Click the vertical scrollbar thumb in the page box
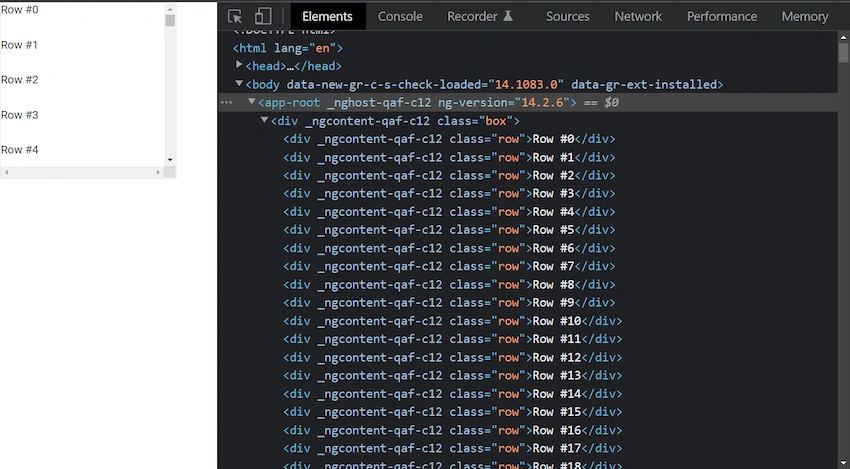This screenshot has width=850, height=469. (x=170, y=21)
